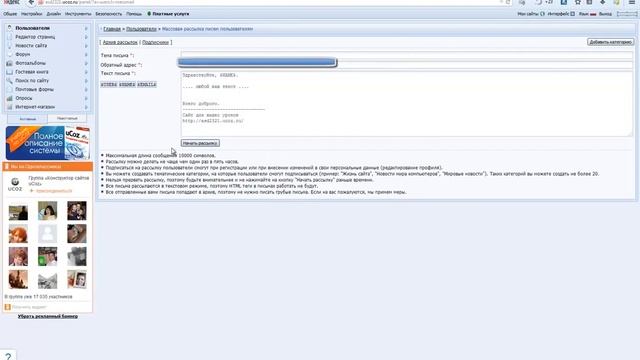Click the Убрать рекламный баннер link
The image size is (640, 360).
(48, 316)
